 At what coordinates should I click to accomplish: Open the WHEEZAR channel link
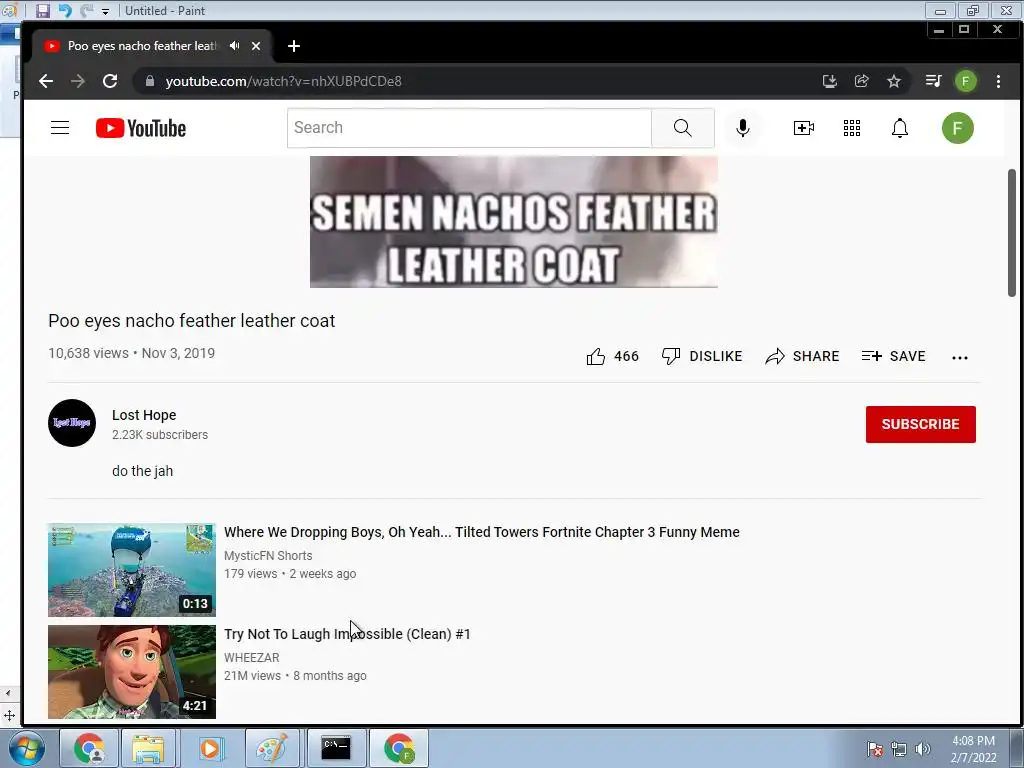point(251,658)
